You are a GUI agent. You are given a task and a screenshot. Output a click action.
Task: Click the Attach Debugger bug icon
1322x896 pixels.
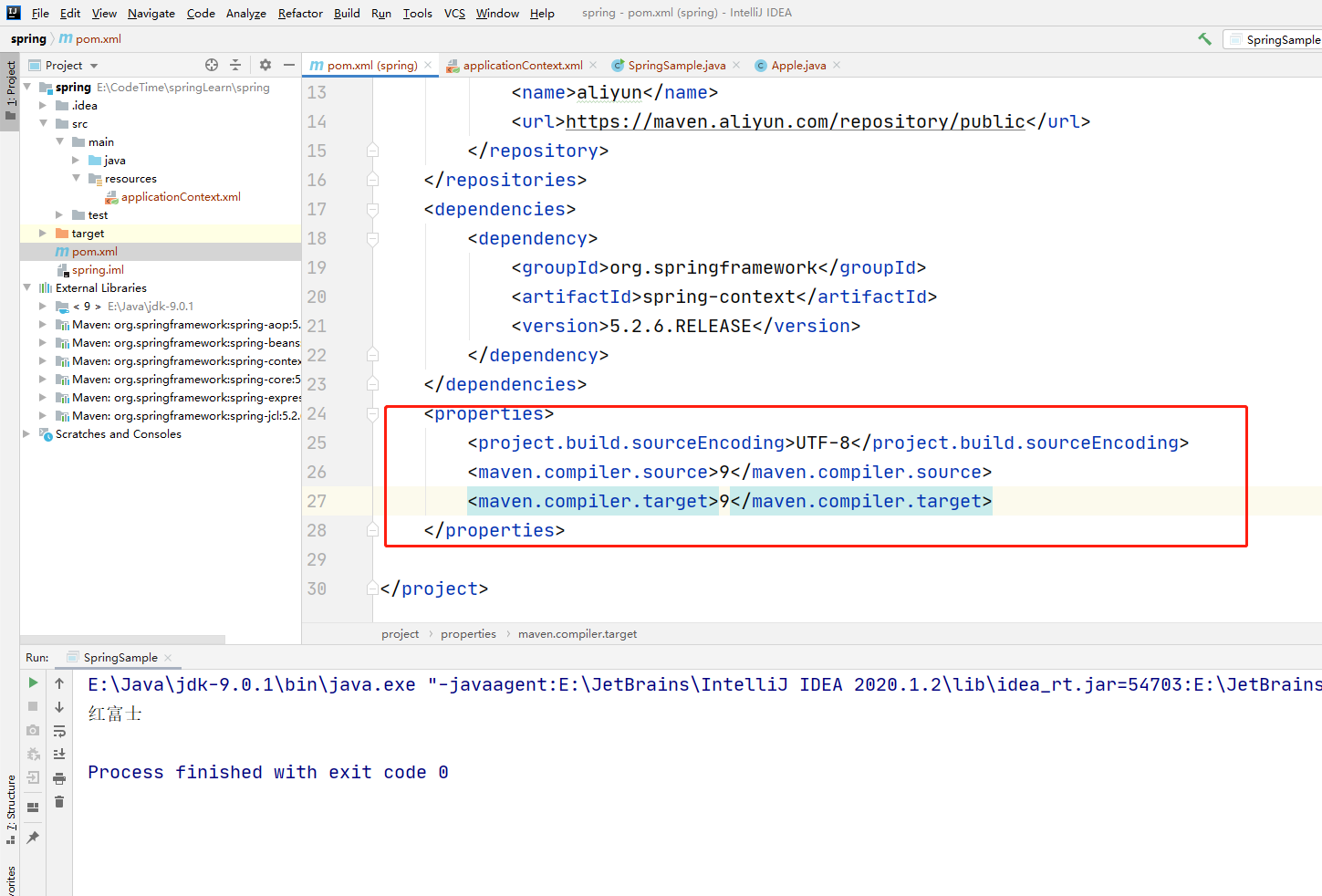pos(33,754)
